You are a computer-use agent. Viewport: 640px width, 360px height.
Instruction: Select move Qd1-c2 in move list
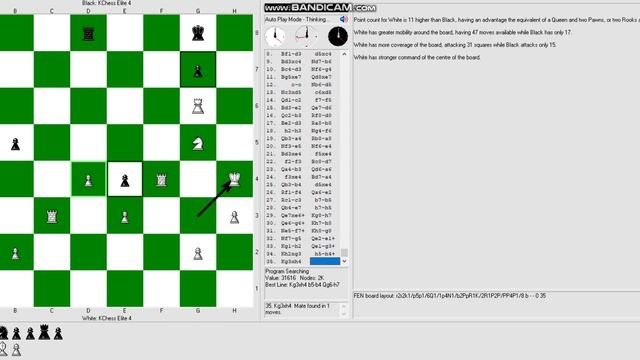[291, 100]
